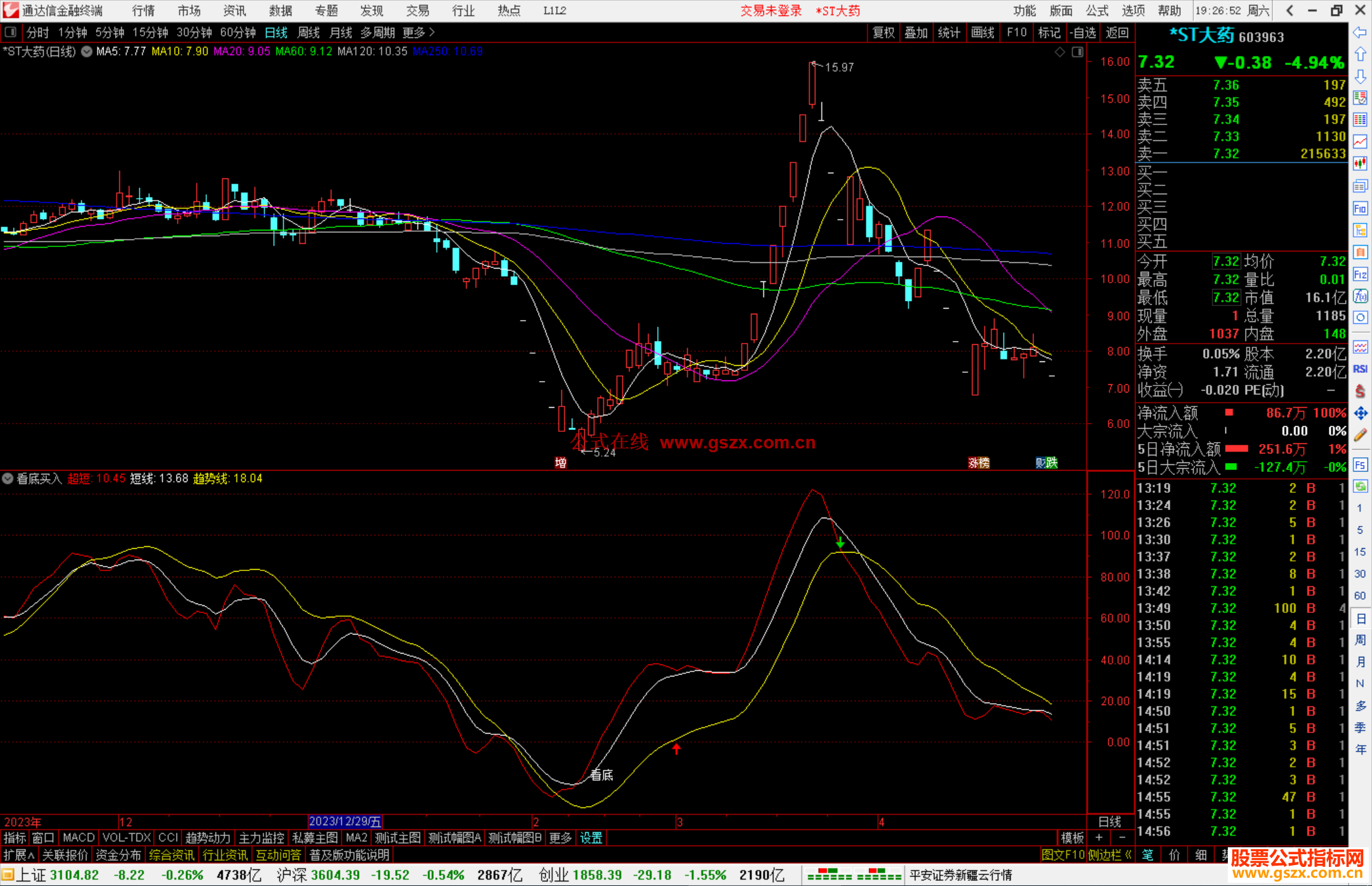Click the 复权 button
The width and height of the screenshot is (1372, 886).
pos(883,32)
